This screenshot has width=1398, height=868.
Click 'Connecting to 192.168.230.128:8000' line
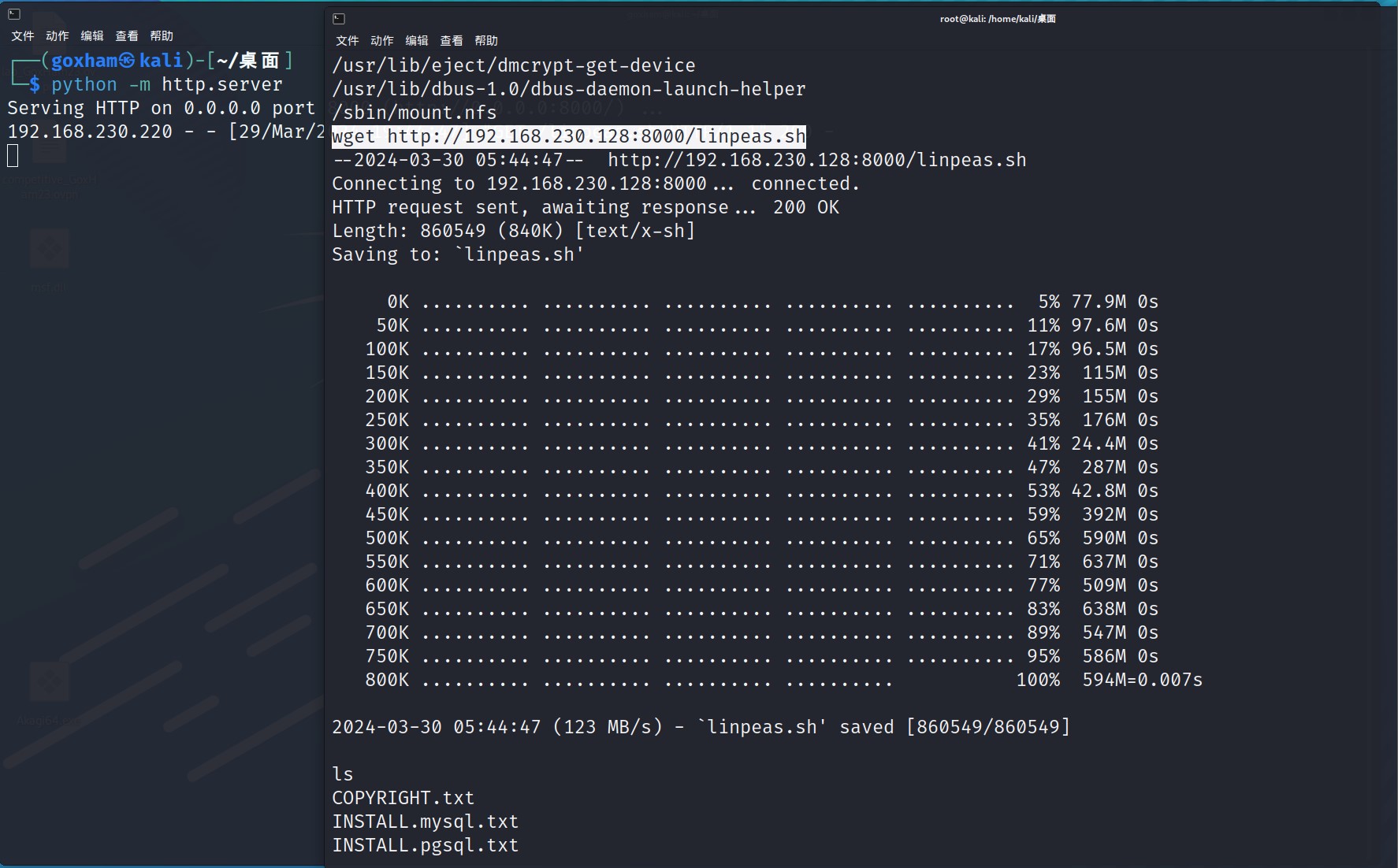coord(596,184)
